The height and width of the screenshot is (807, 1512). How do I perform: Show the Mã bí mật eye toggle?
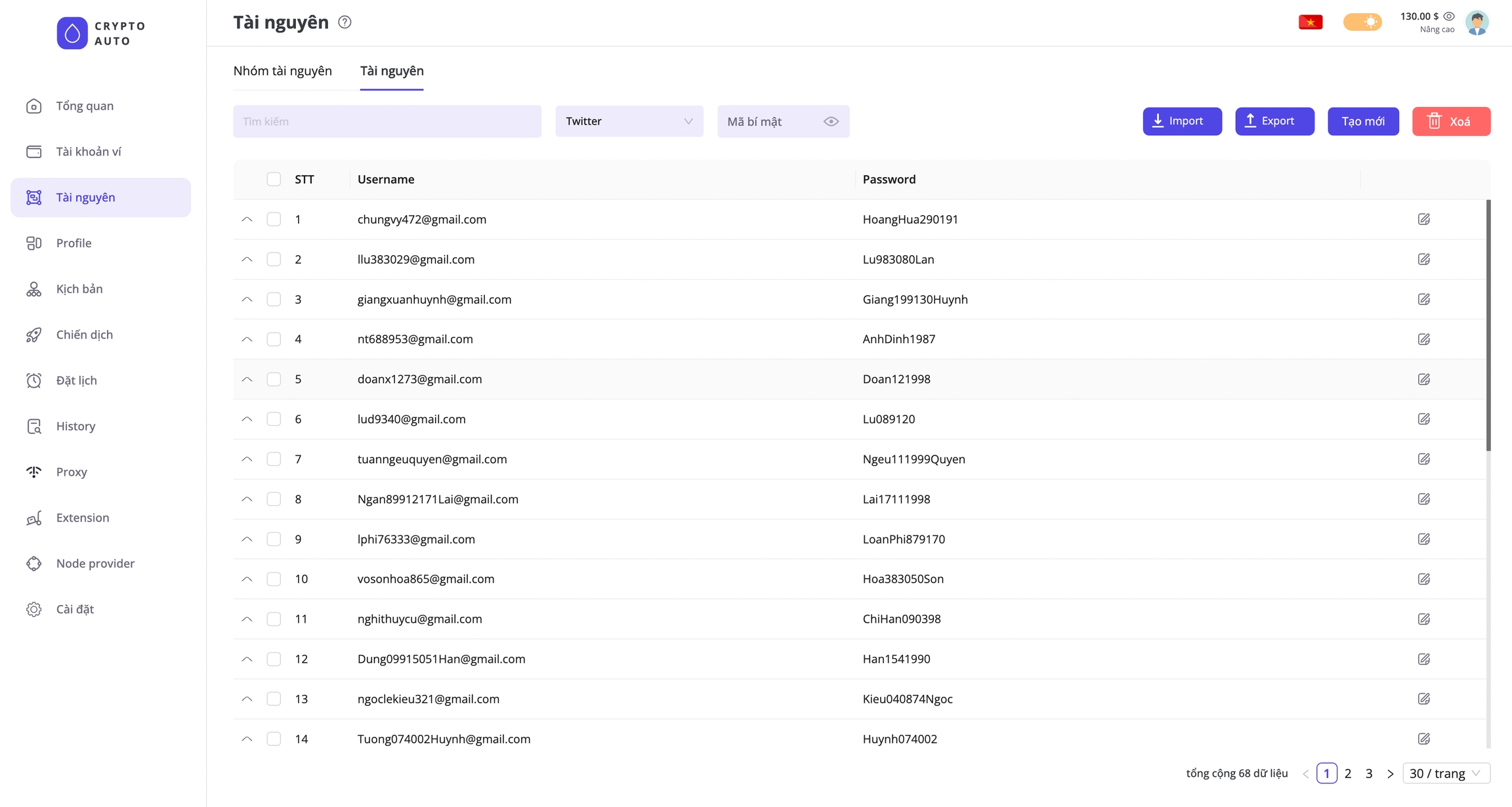pyautogui.click(x=831, y=121)
